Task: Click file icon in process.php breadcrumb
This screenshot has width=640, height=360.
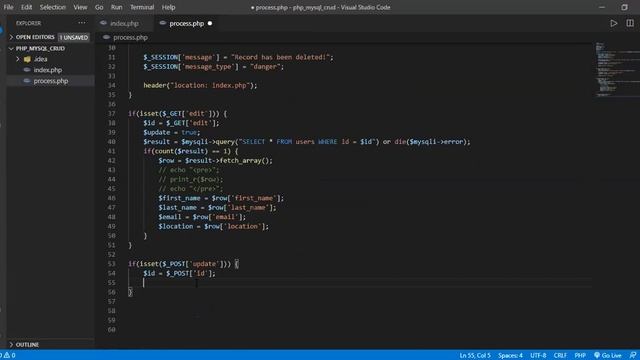Action: 107,37
